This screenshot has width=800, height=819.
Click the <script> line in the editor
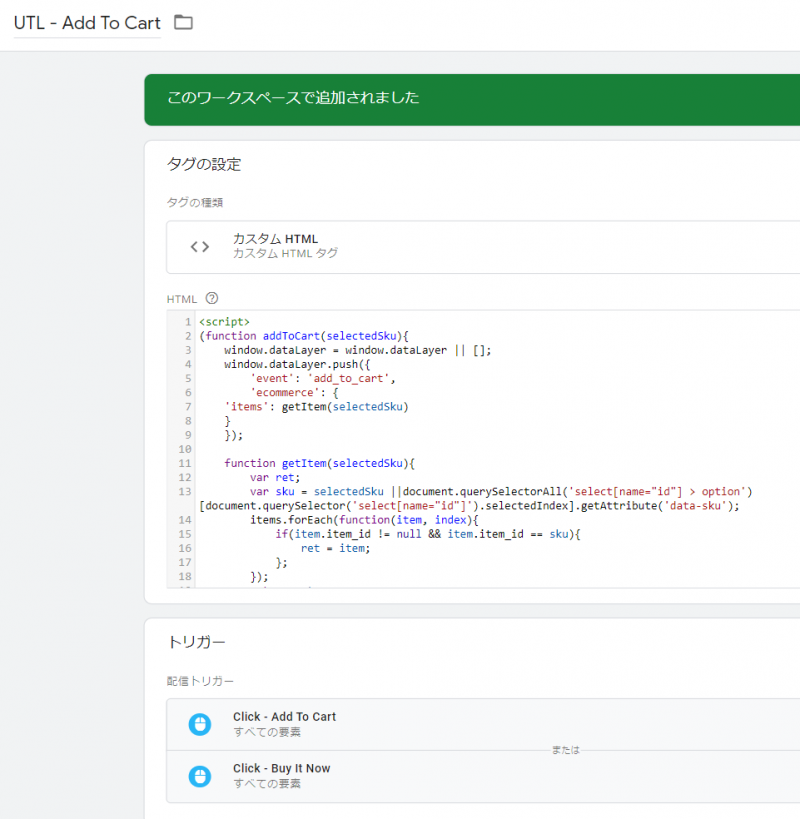point(225,322)
